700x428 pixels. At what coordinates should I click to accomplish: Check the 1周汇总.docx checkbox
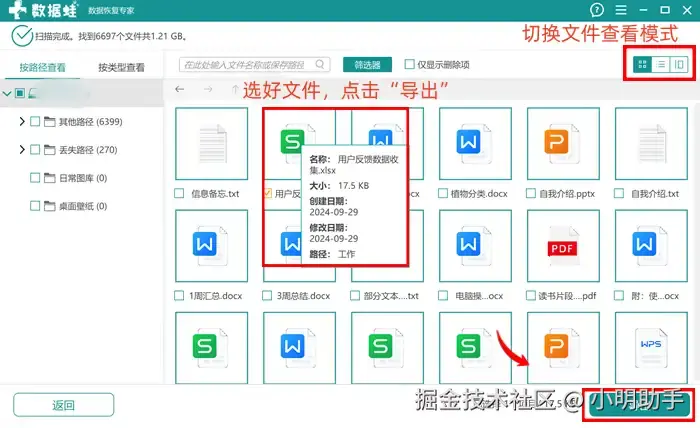[x=179, y=295]
